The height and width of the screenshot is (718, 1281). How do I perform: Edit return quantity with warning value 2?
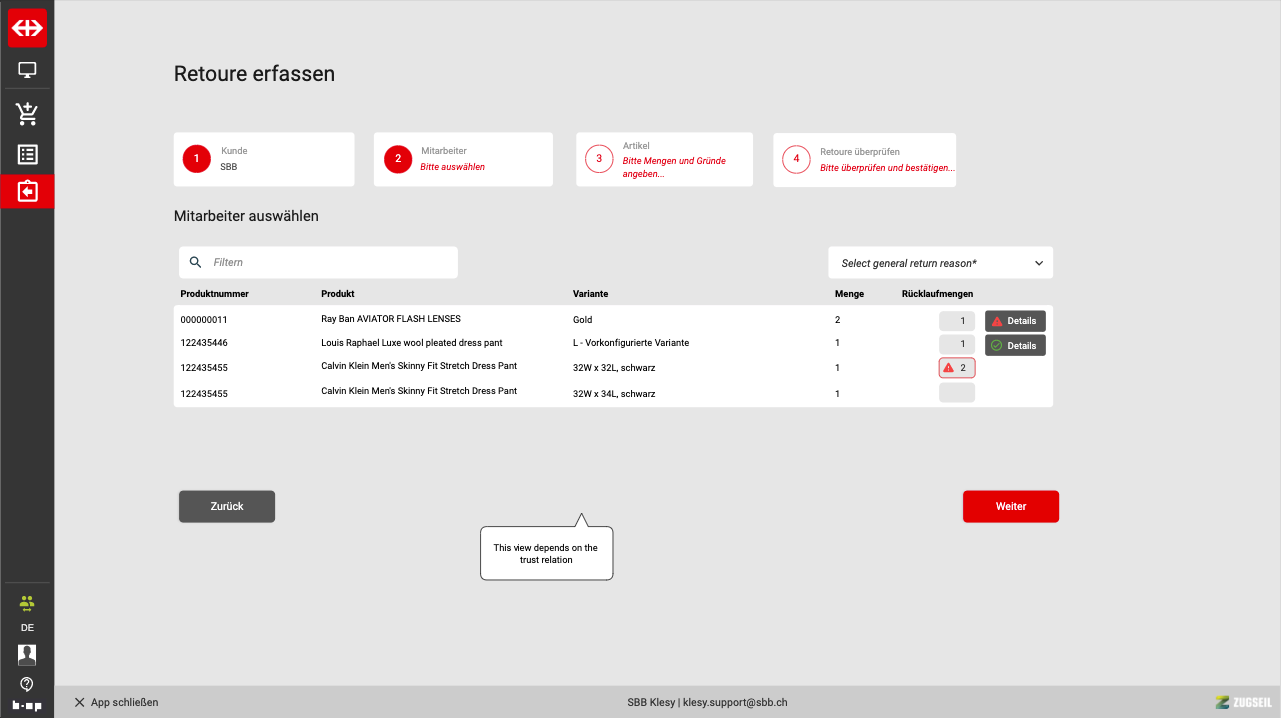[957, 368]
